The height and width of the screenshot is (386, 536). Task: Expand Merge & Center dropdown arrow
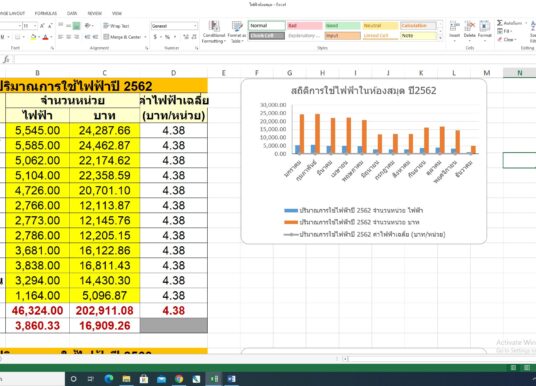tap(146, 37)
